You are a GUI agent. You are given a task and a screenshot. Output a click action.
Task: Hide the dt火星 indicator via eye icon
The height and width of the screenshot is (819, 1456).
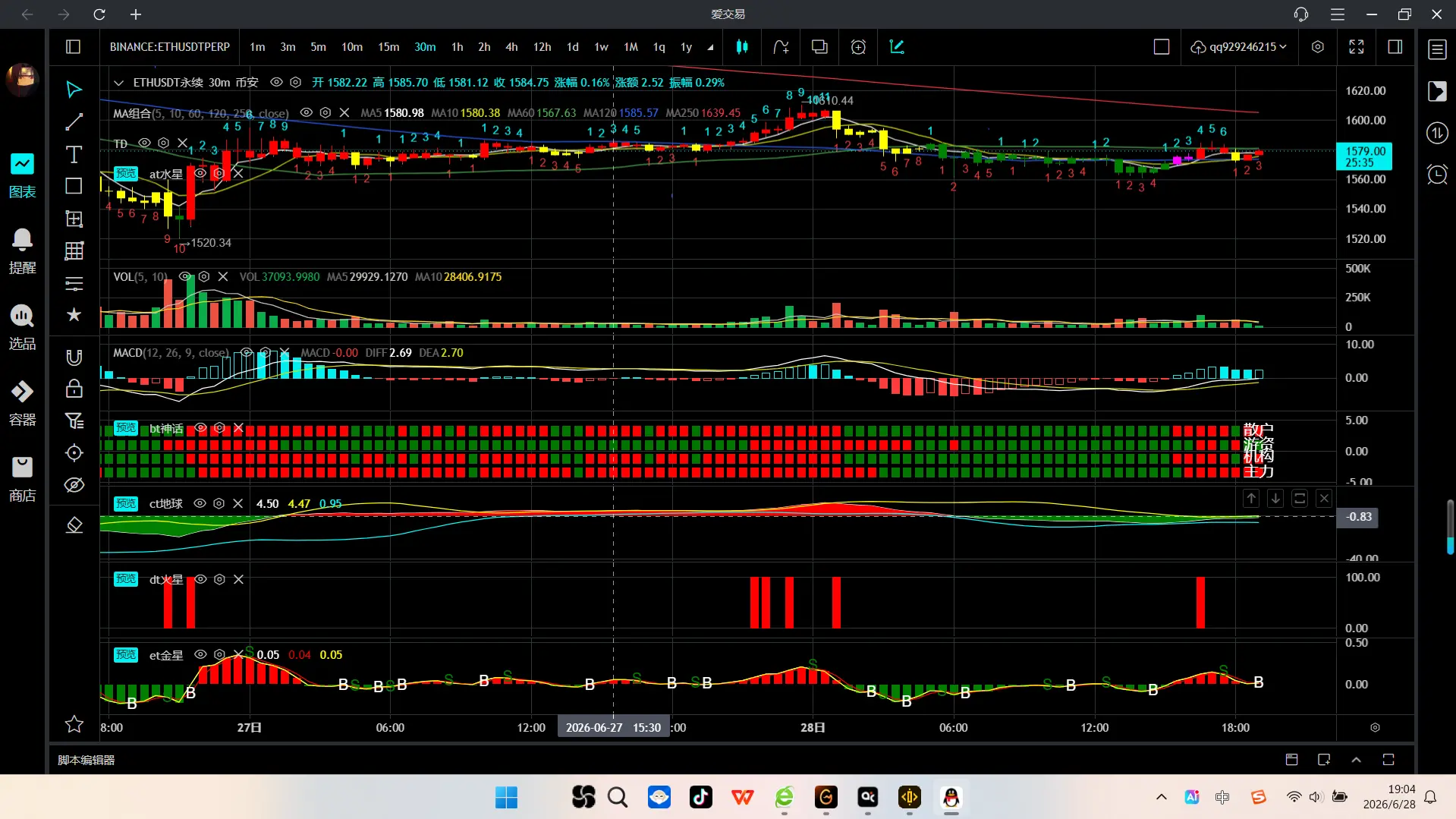pos(201,579)
